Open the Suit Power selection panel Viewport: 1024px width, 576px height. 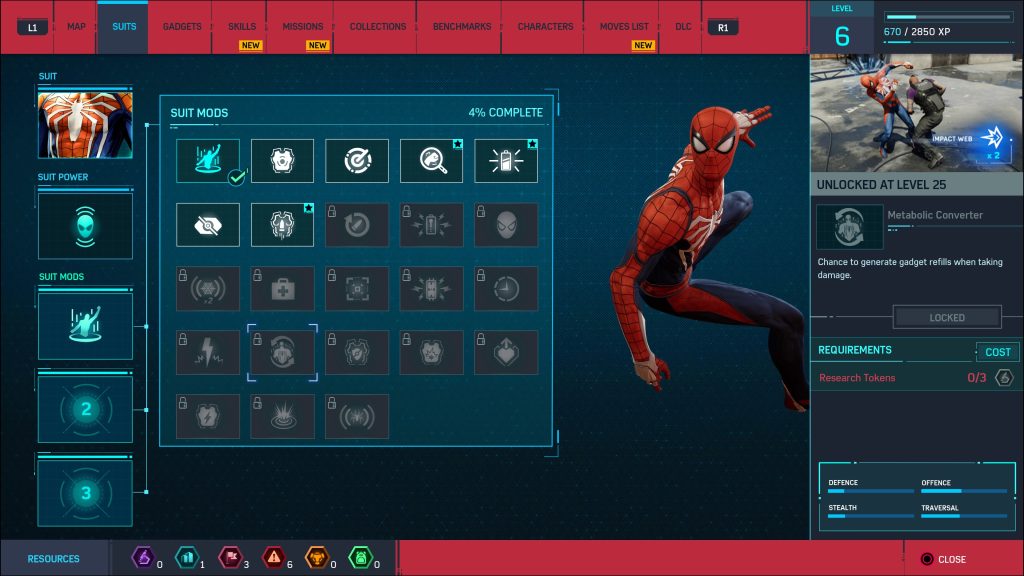click(85, 225)
